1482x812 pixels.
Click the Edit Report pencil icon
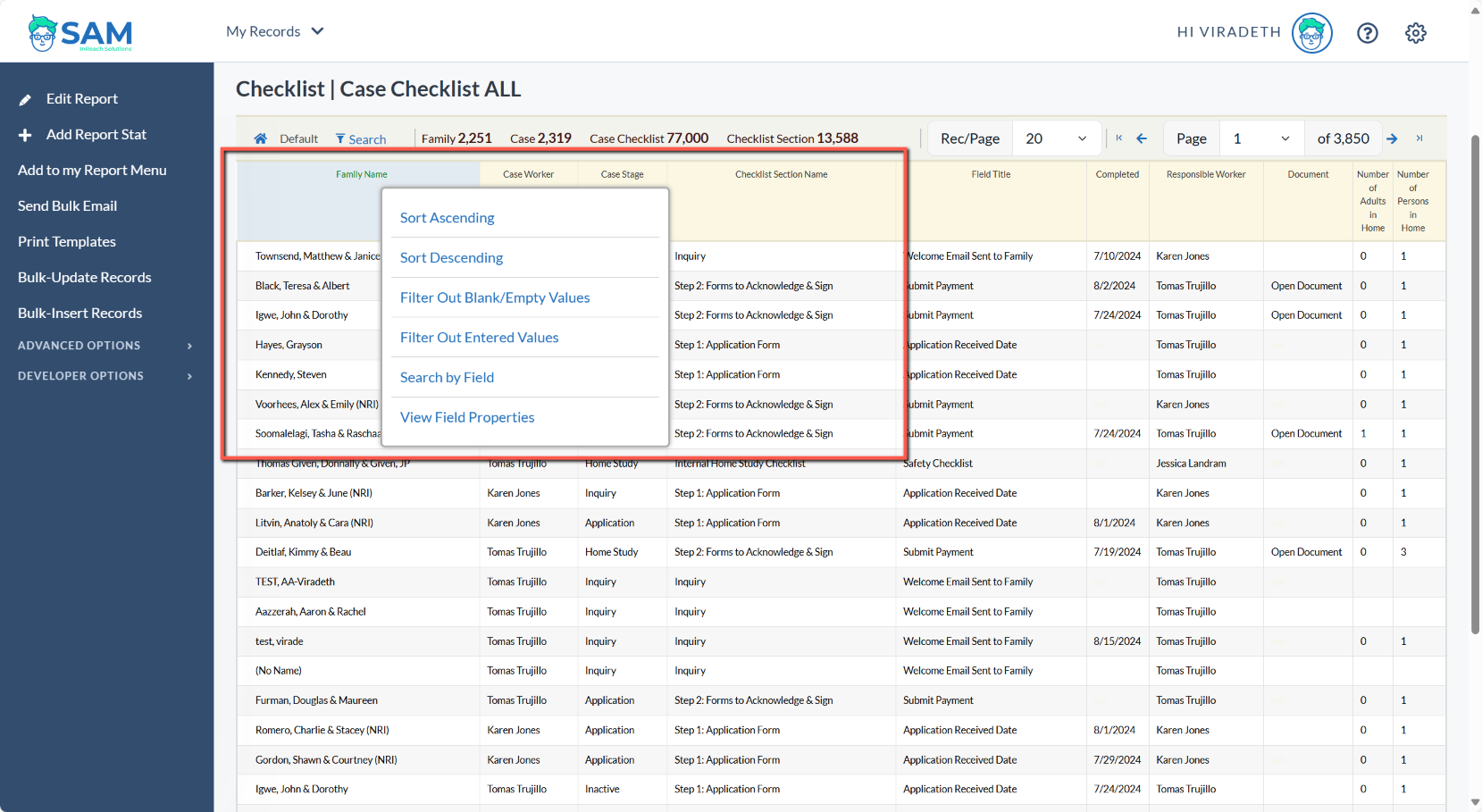tap(25, 99)
